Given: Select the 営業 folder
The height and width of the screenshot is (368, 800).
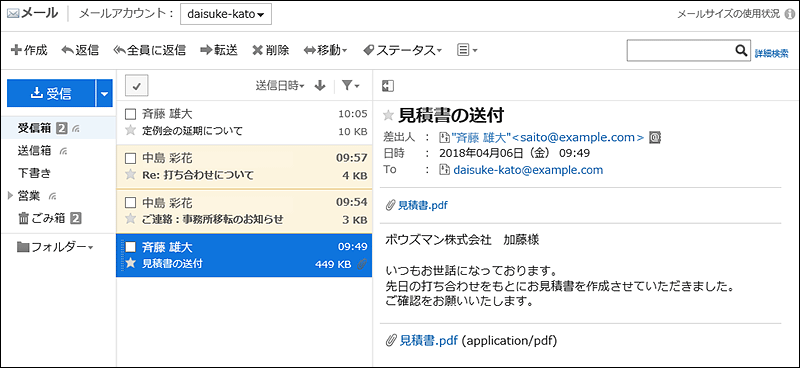Looking at the screenshot, I should pyautogui.click(x=29, y=195).
